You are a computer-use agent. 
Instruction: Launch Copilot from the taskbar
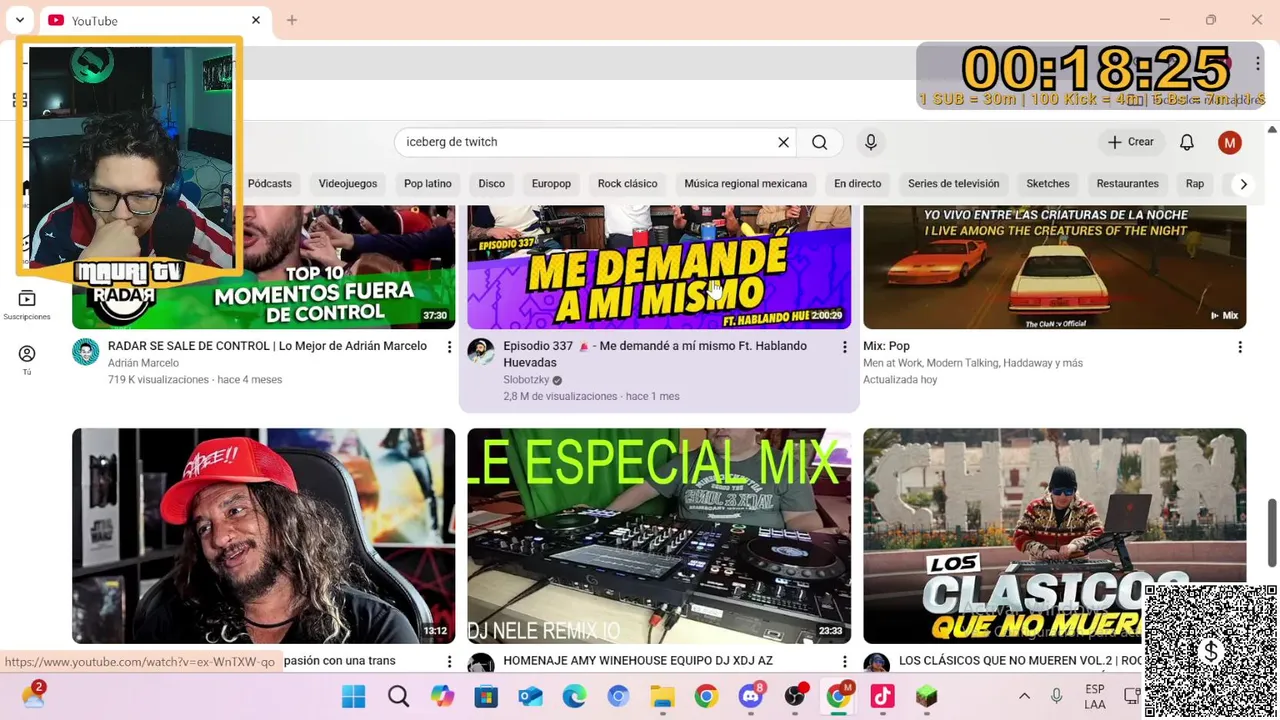[x=442, y=697]
